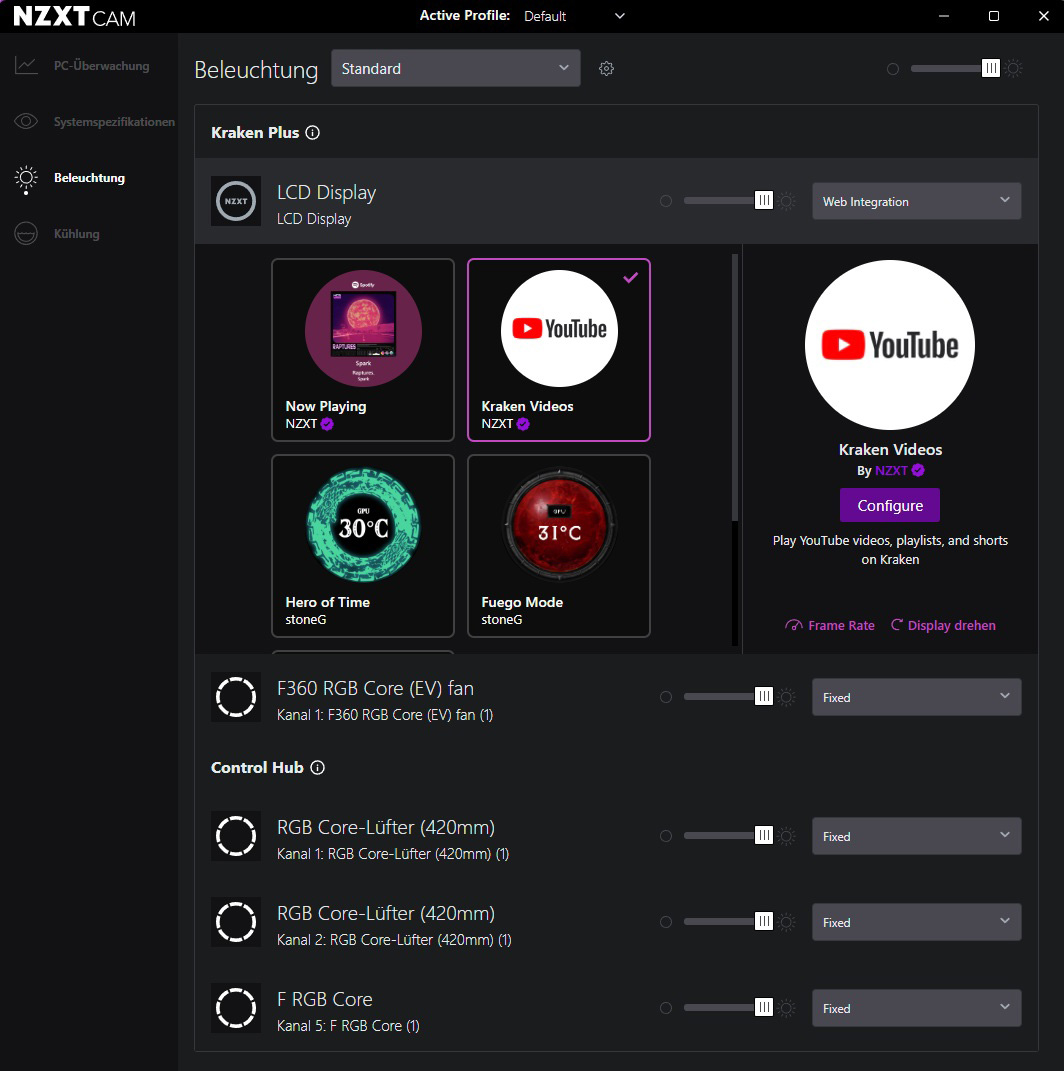The image size is (1064, 1071).
Task: Click Kanal 2 RGB Core-Lüfter ring icon
Action: [x=236, y=922]
